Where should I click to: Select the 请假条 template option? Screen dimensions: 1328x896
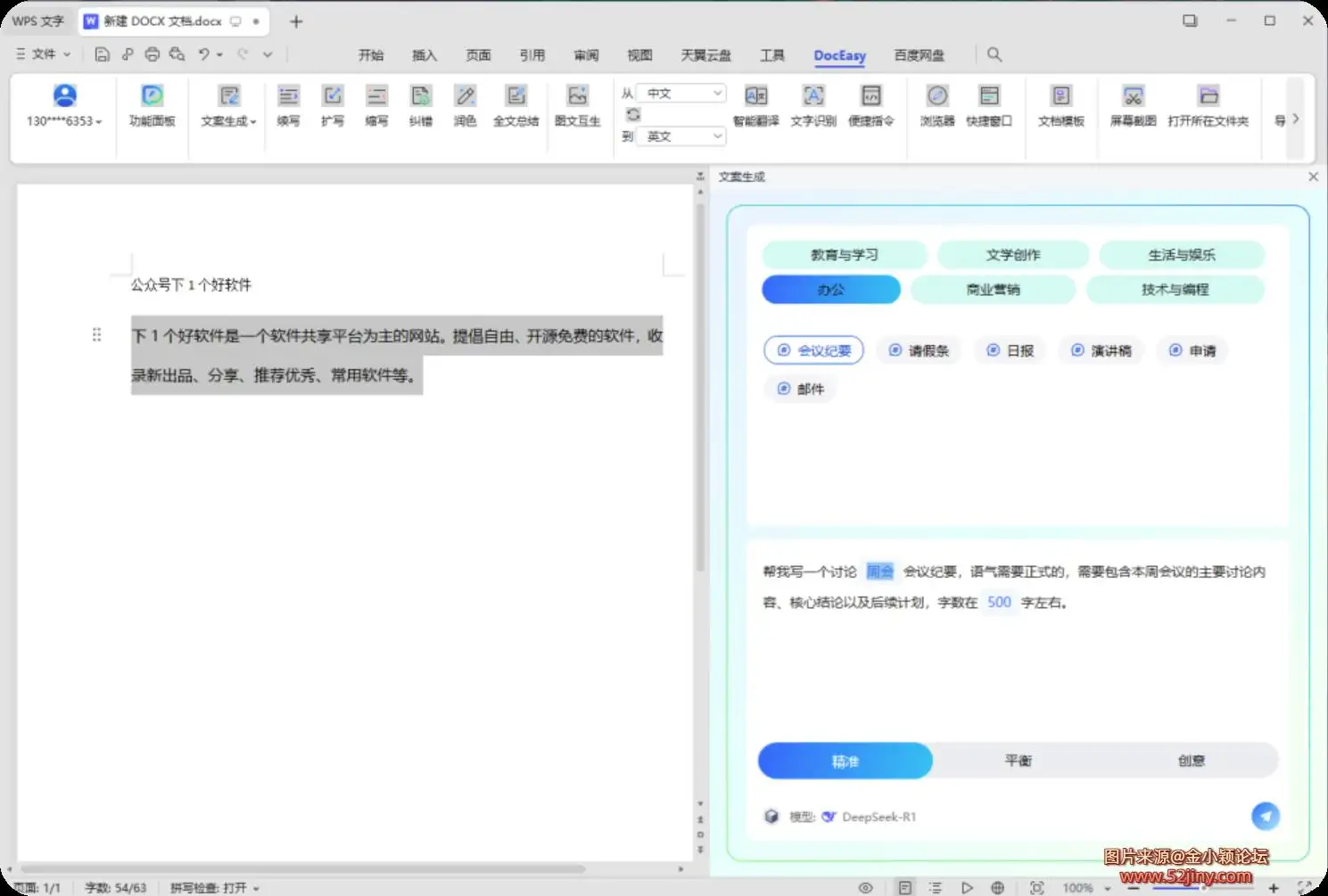(919, 351)
